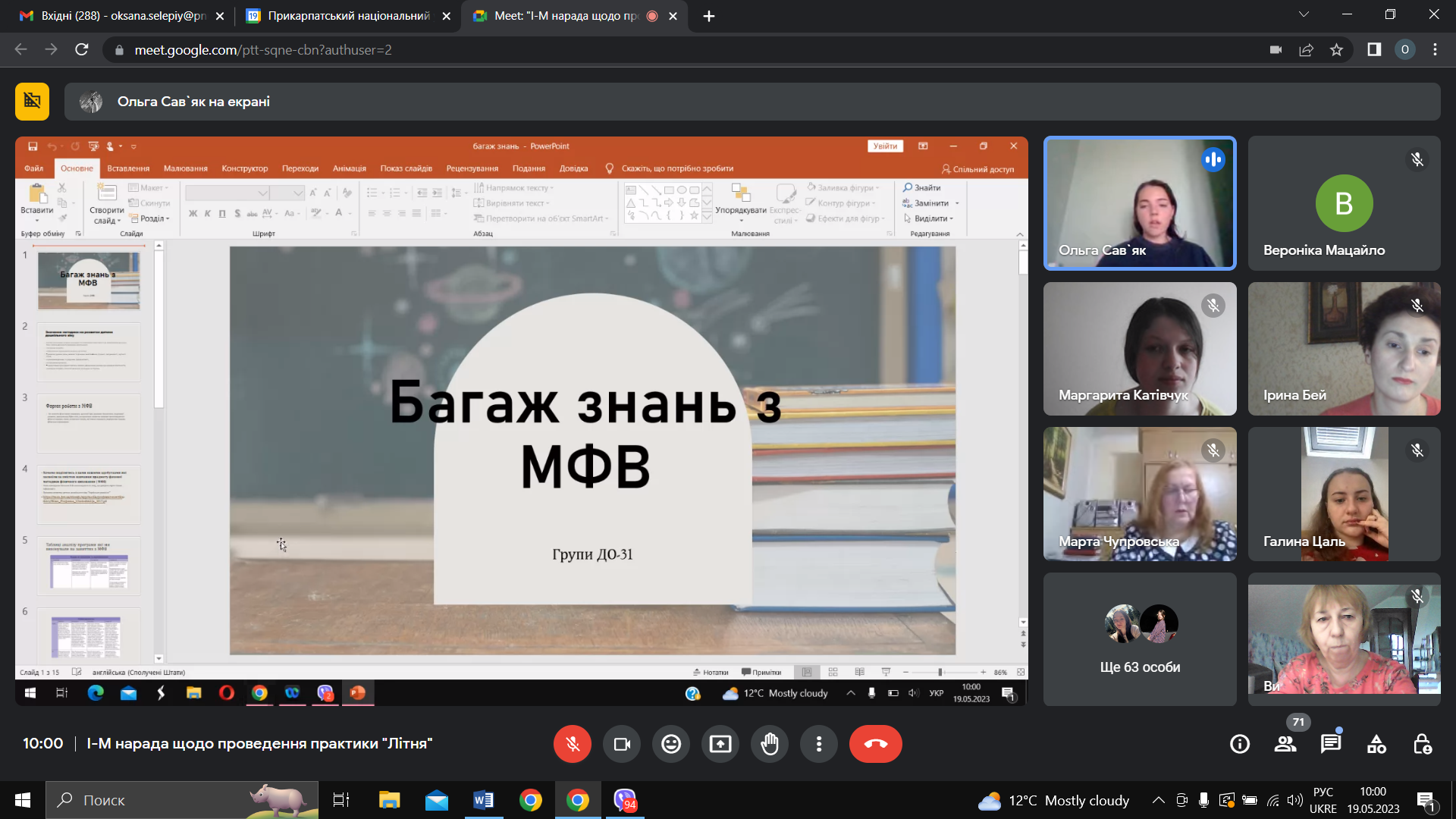Show the participants list with 71 people

[1285, 744]
